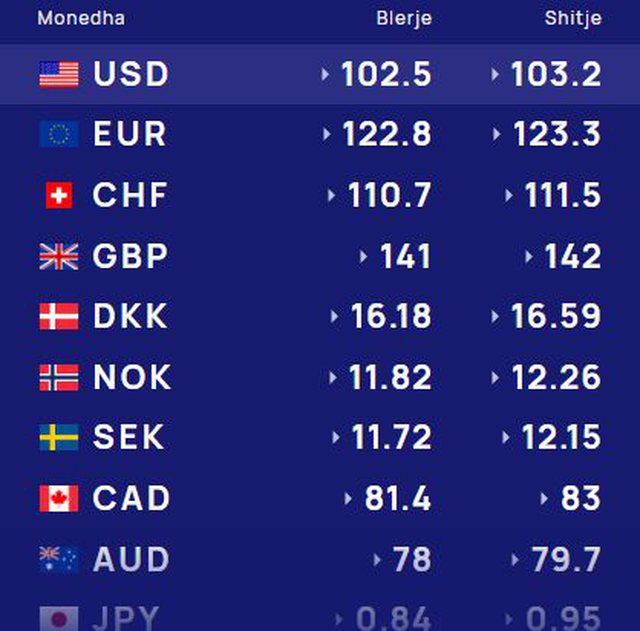Image resolution: width=640 pixels, height=631 pixels.
Task: Click the European Union flag icon
Action: click(59, 135)
